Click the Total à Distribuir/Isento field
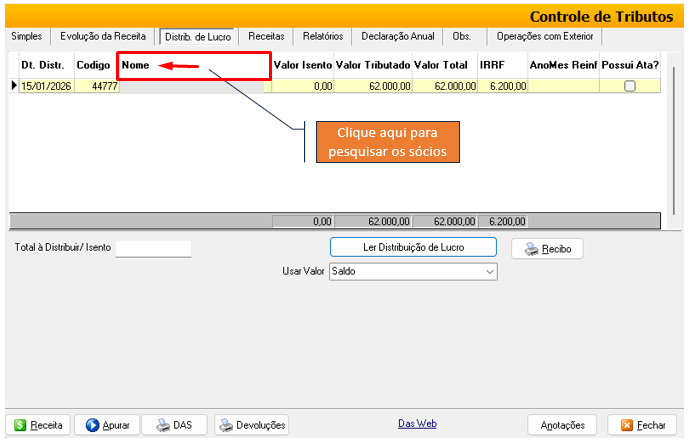 pos(152,248)
